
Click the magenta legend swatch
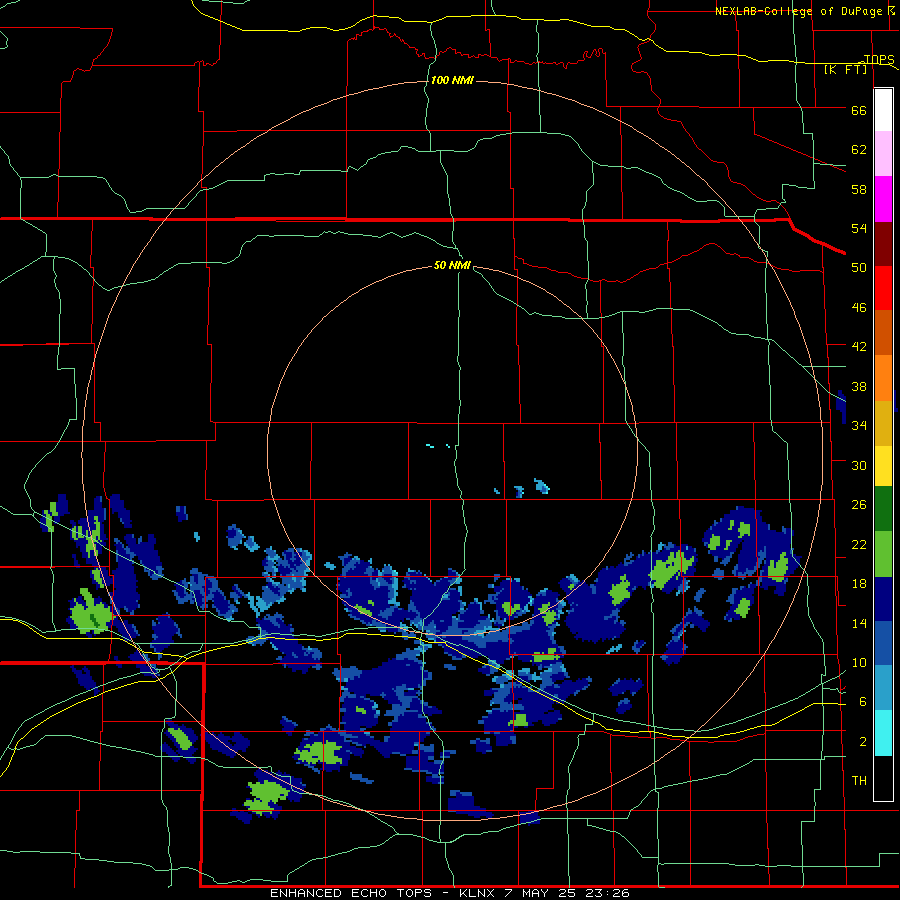tap(883, 199)
